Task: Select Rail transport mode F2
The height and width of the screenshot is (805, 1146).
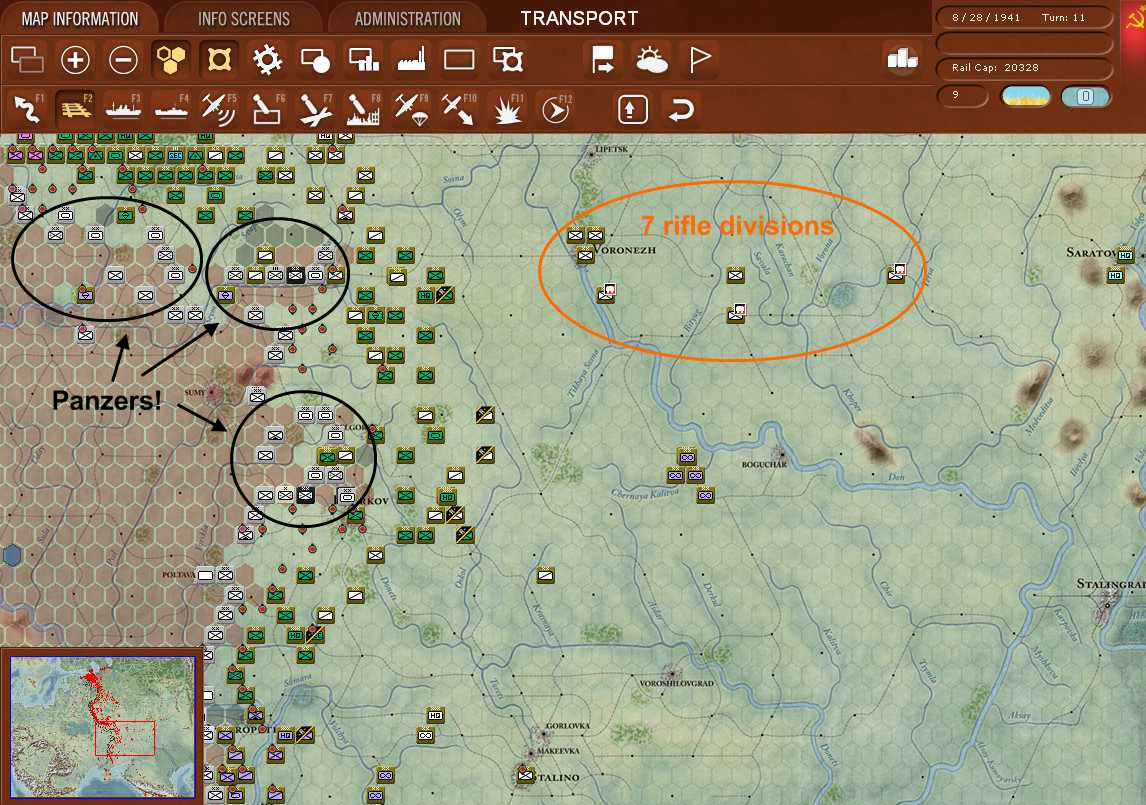Action: coord(75,109)
